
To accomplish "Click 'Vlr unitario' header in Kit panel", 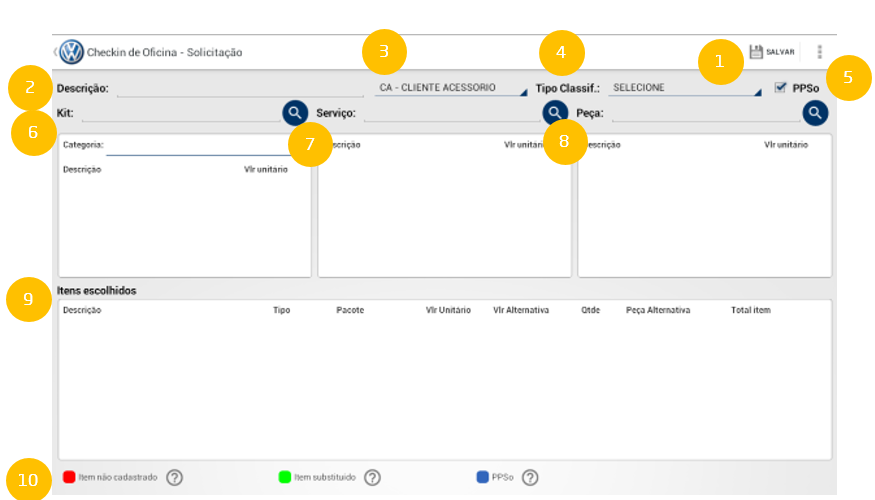I will tap(266, 170).
